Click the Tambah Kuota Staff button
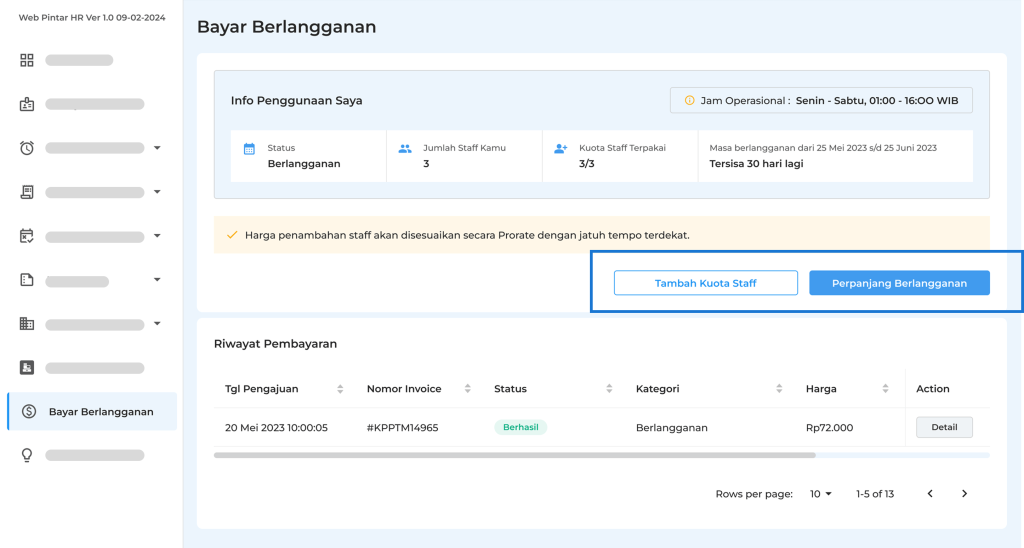 (x=705, y=283)
